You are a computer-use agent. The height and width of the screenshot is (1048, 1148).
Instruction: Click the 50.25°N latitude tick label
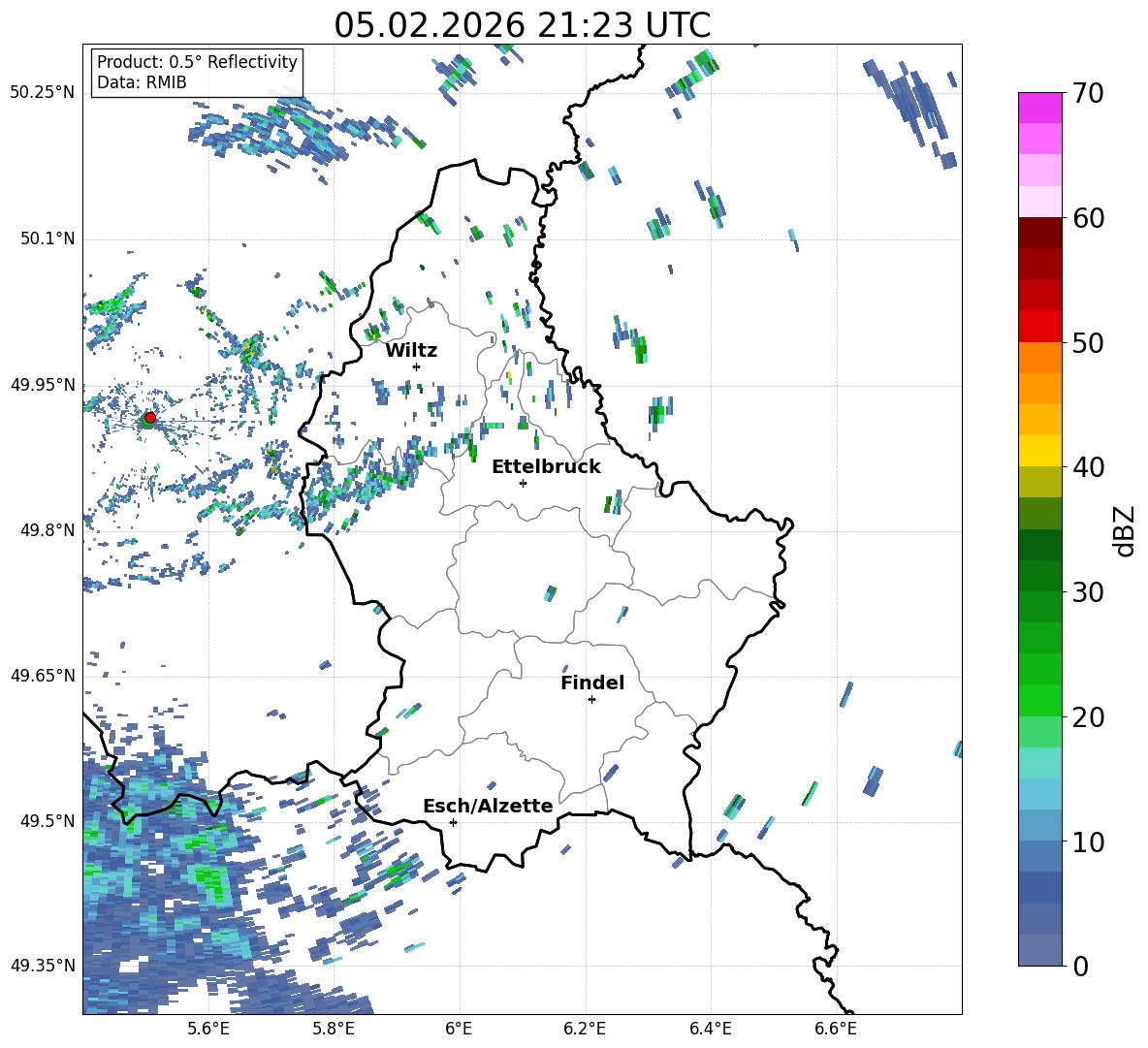tap(43, 92)
